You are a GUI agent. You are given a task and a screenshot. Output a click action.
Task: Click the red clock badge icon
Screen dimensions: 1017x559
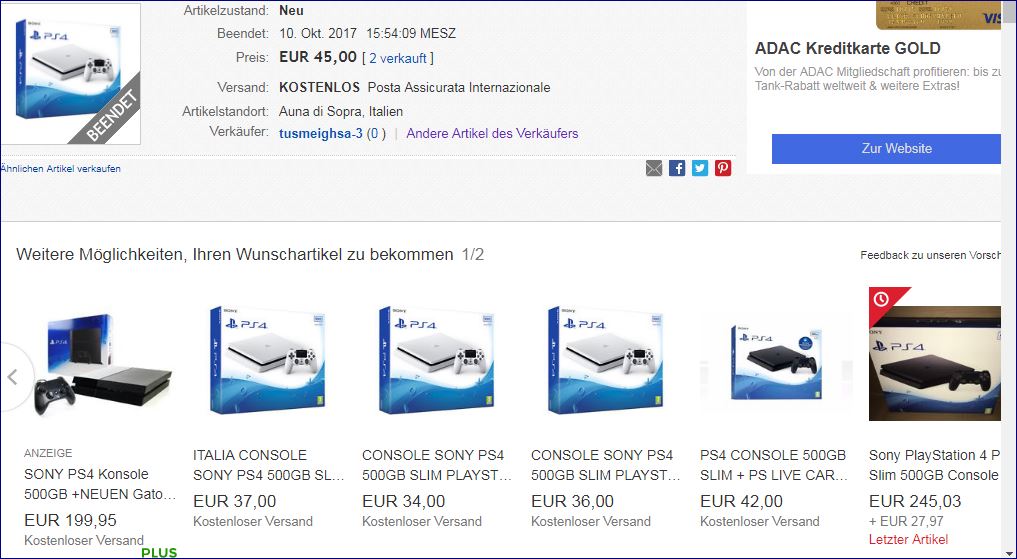pos(881,299)
